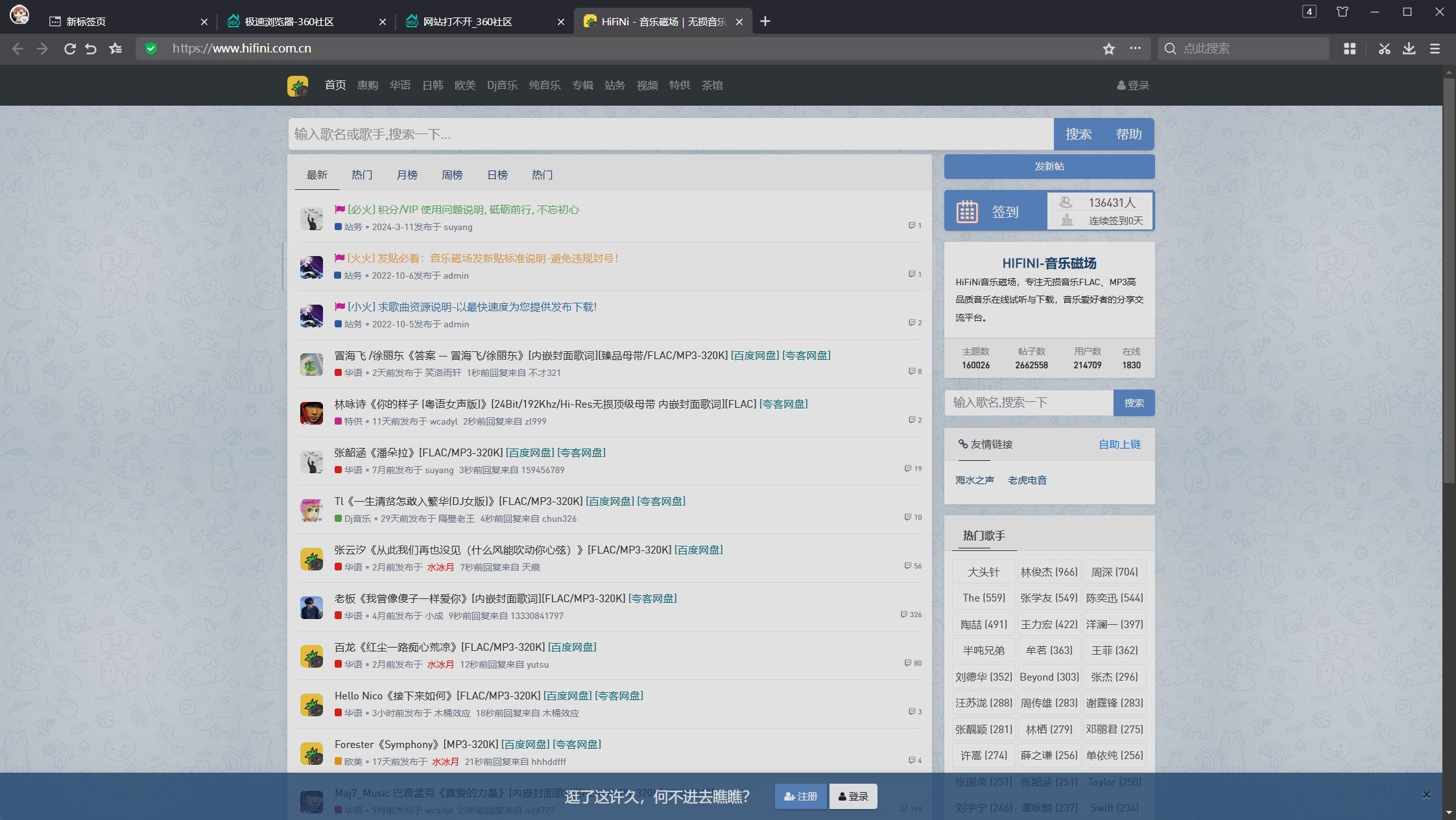Focus the main song search input

[671, 134]
